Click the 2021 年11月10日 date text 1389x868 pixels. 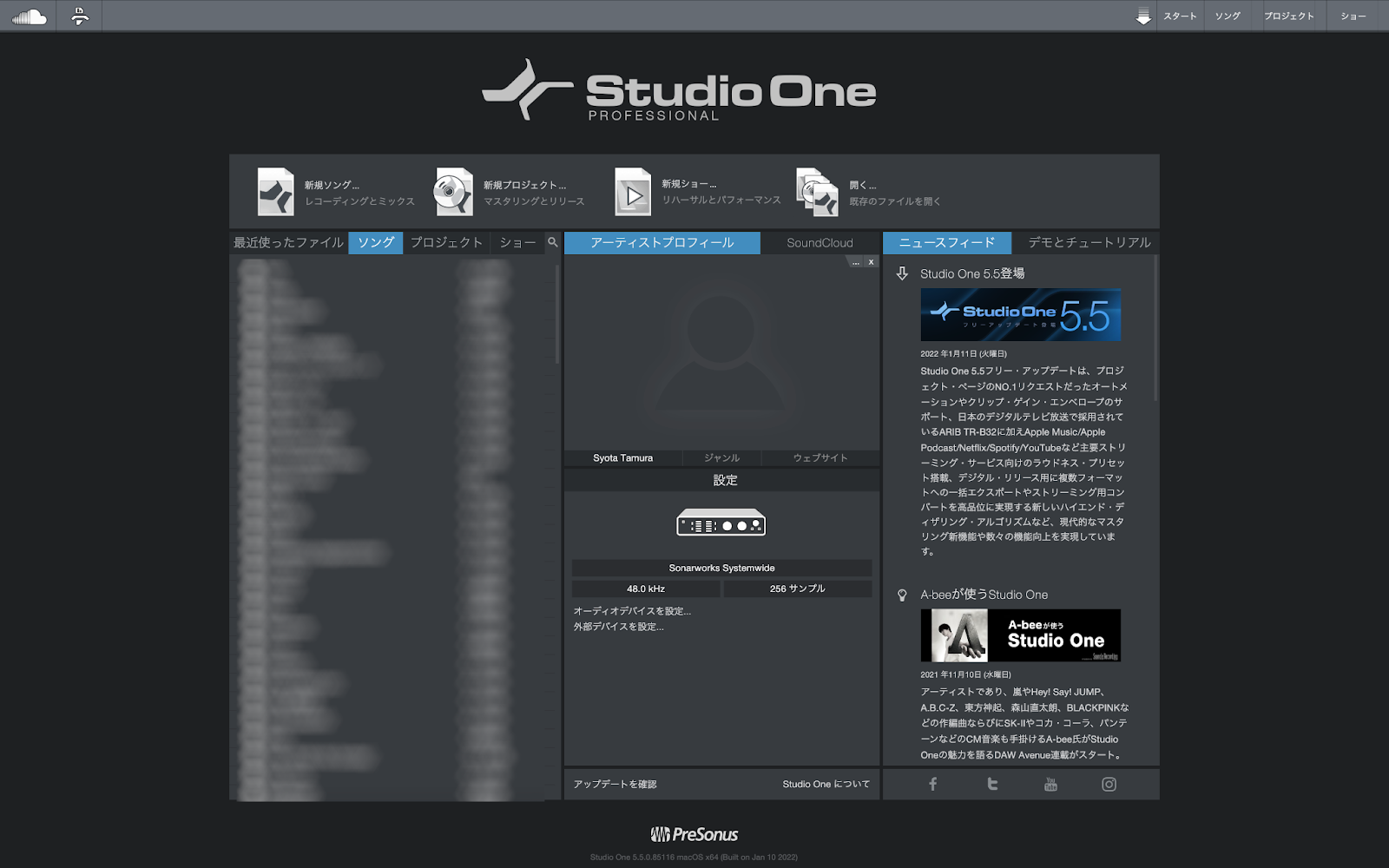[x=965, y=674]
